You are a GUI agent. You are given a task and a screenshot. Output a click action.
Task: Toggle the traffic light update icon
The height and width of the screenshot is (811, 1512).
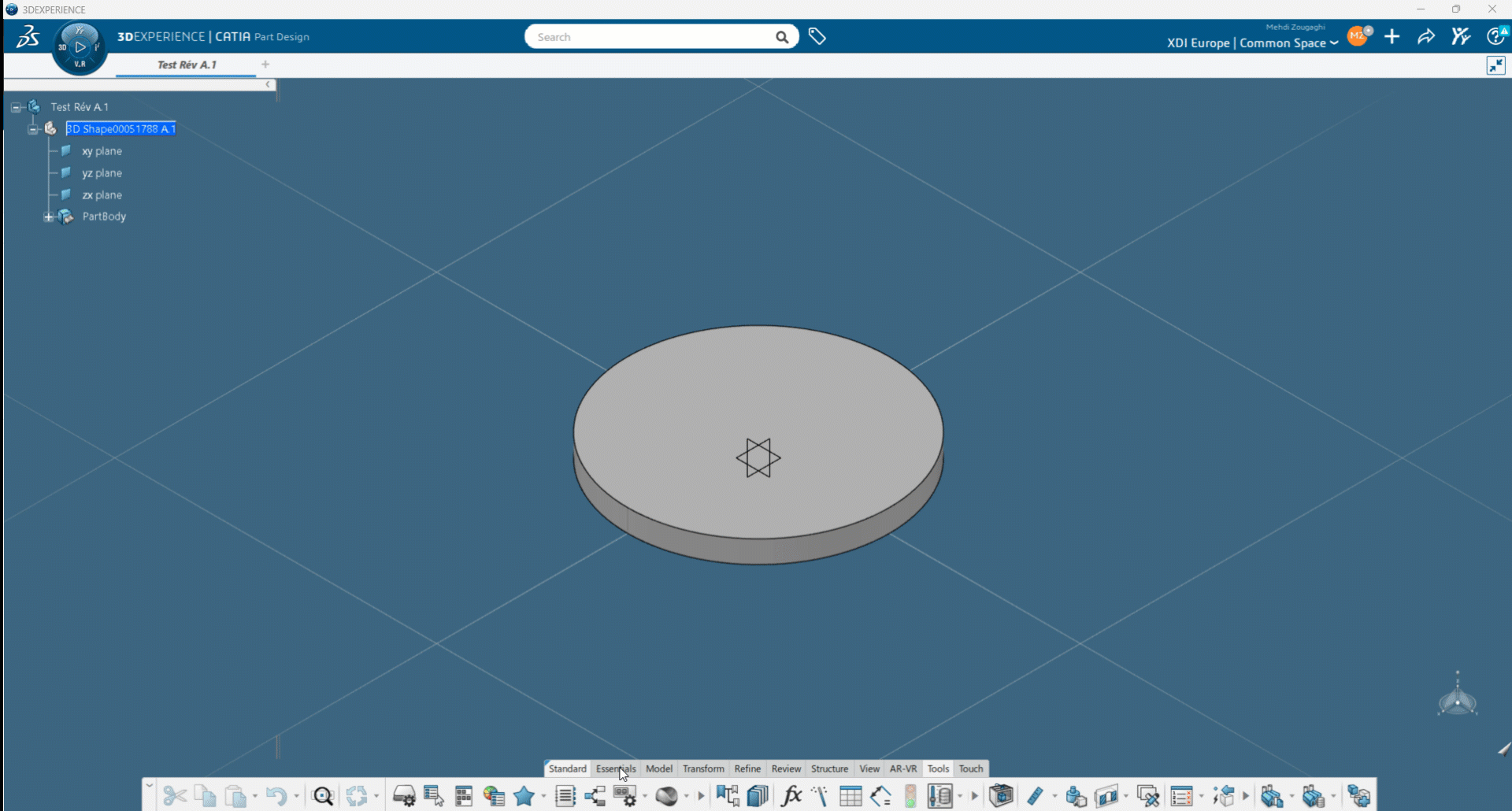910,796
